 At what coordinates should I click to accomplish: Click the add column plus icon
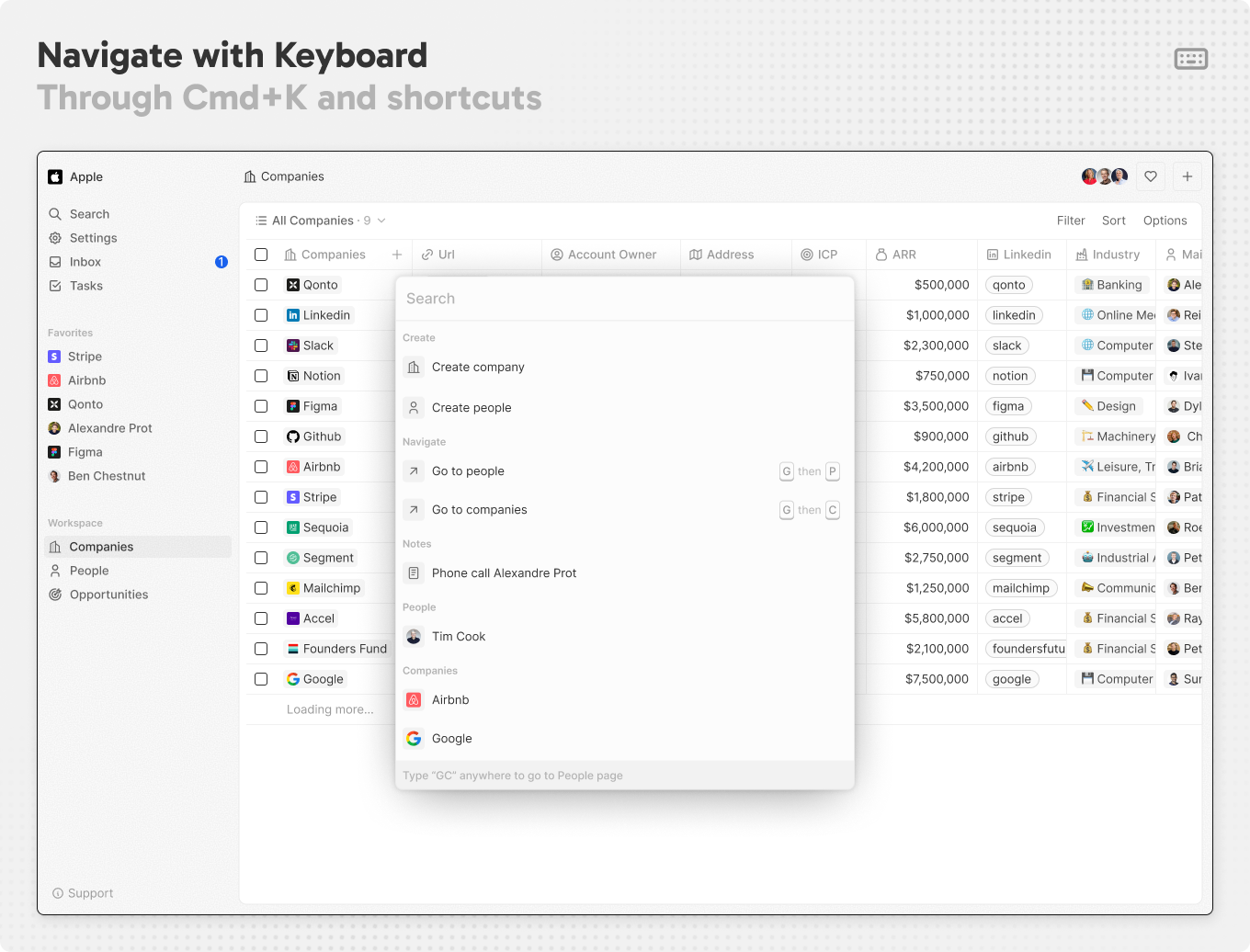coord(397,255)
